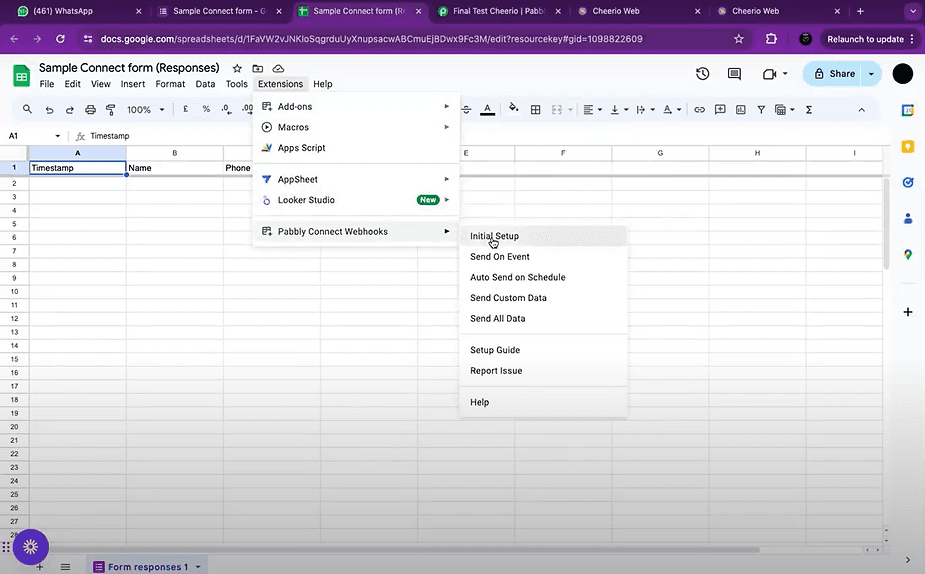Open the zoom 100% dropdown
Viewport: 925px width, 574px height.
pos(145,110)
